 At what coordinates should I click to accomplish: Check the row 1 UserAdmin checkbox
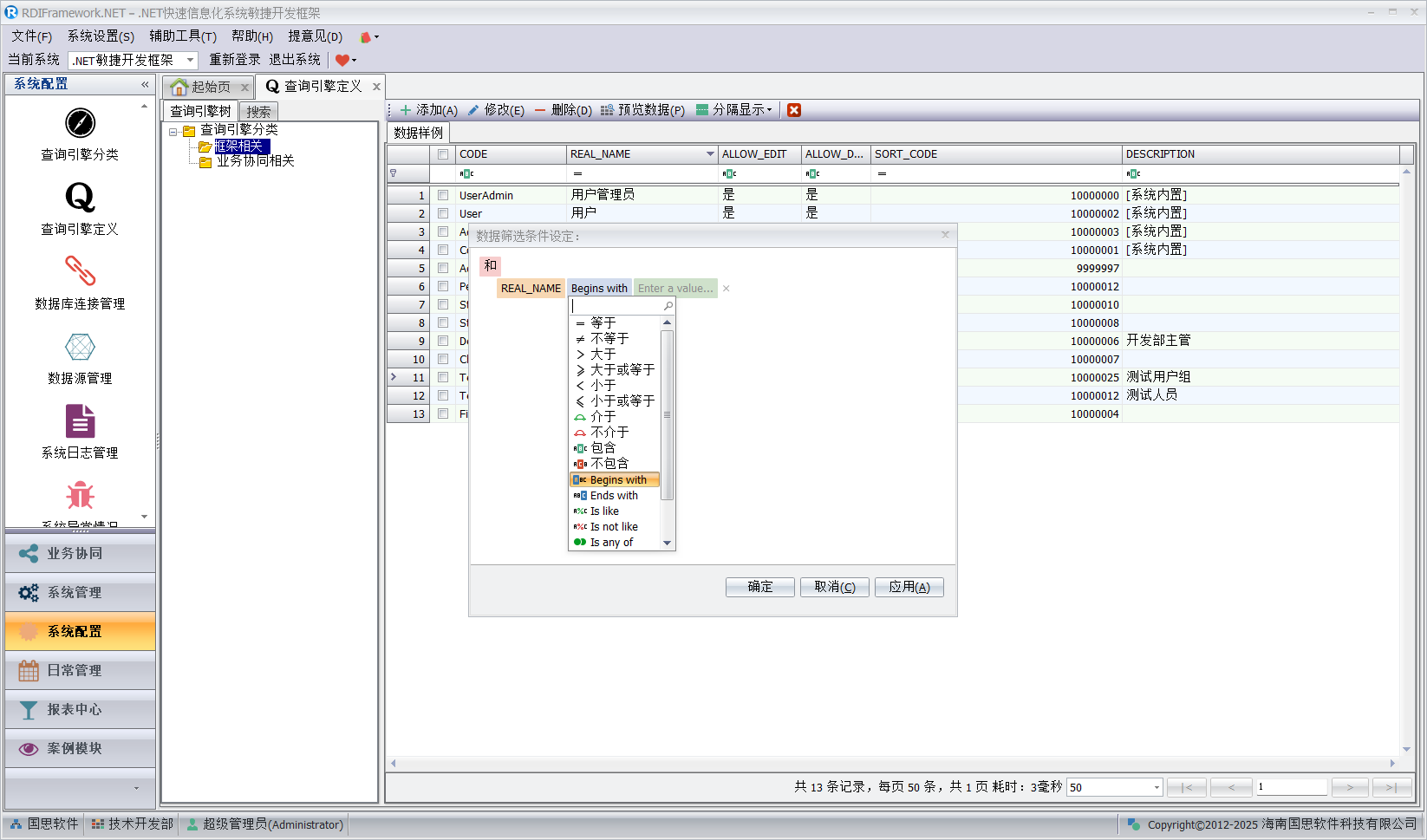443,196
